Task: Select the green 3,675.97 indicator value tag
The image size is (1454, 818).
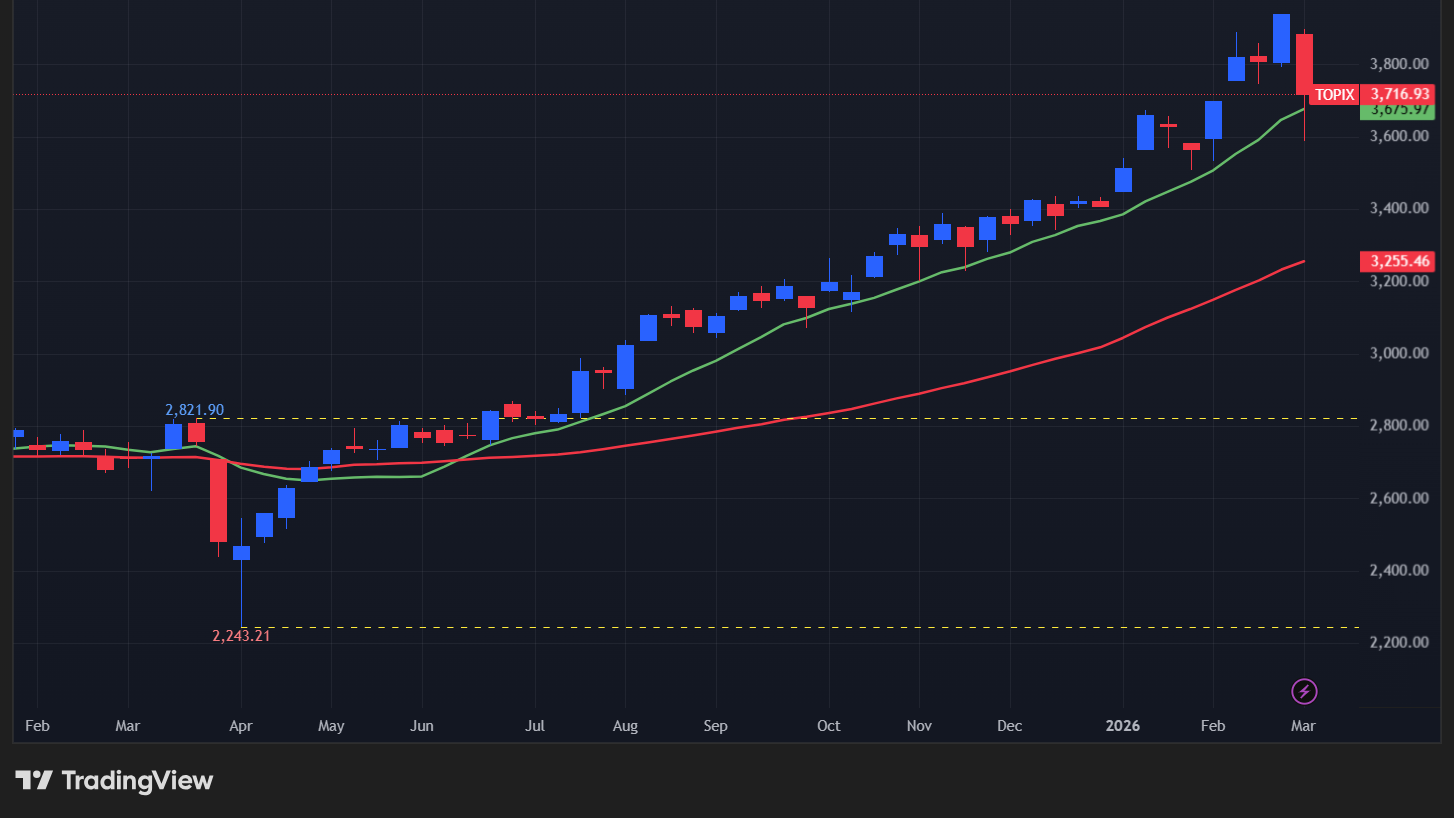Action: [1399, 110]
